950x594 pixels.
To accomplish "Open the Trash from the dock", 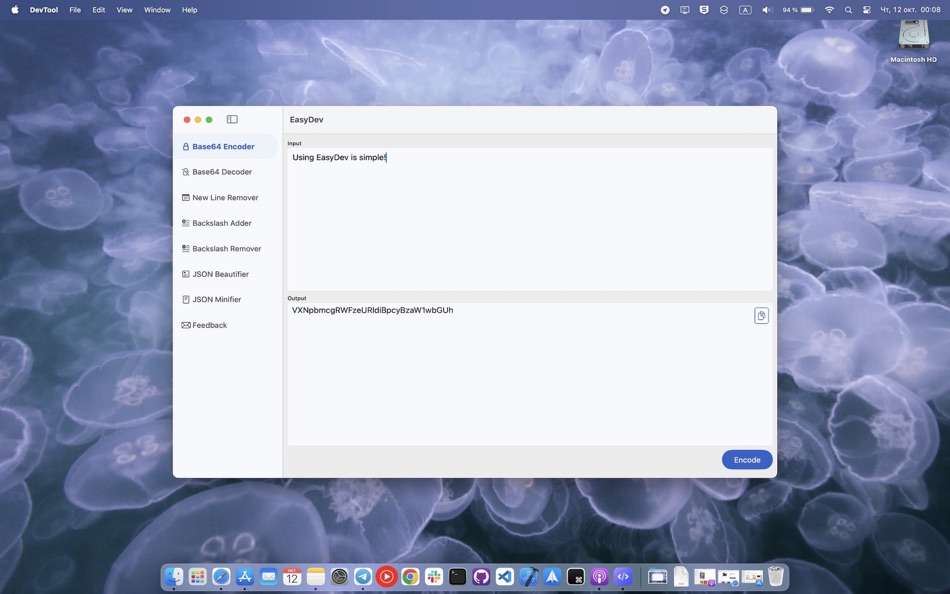I will (x=776, y=576).
